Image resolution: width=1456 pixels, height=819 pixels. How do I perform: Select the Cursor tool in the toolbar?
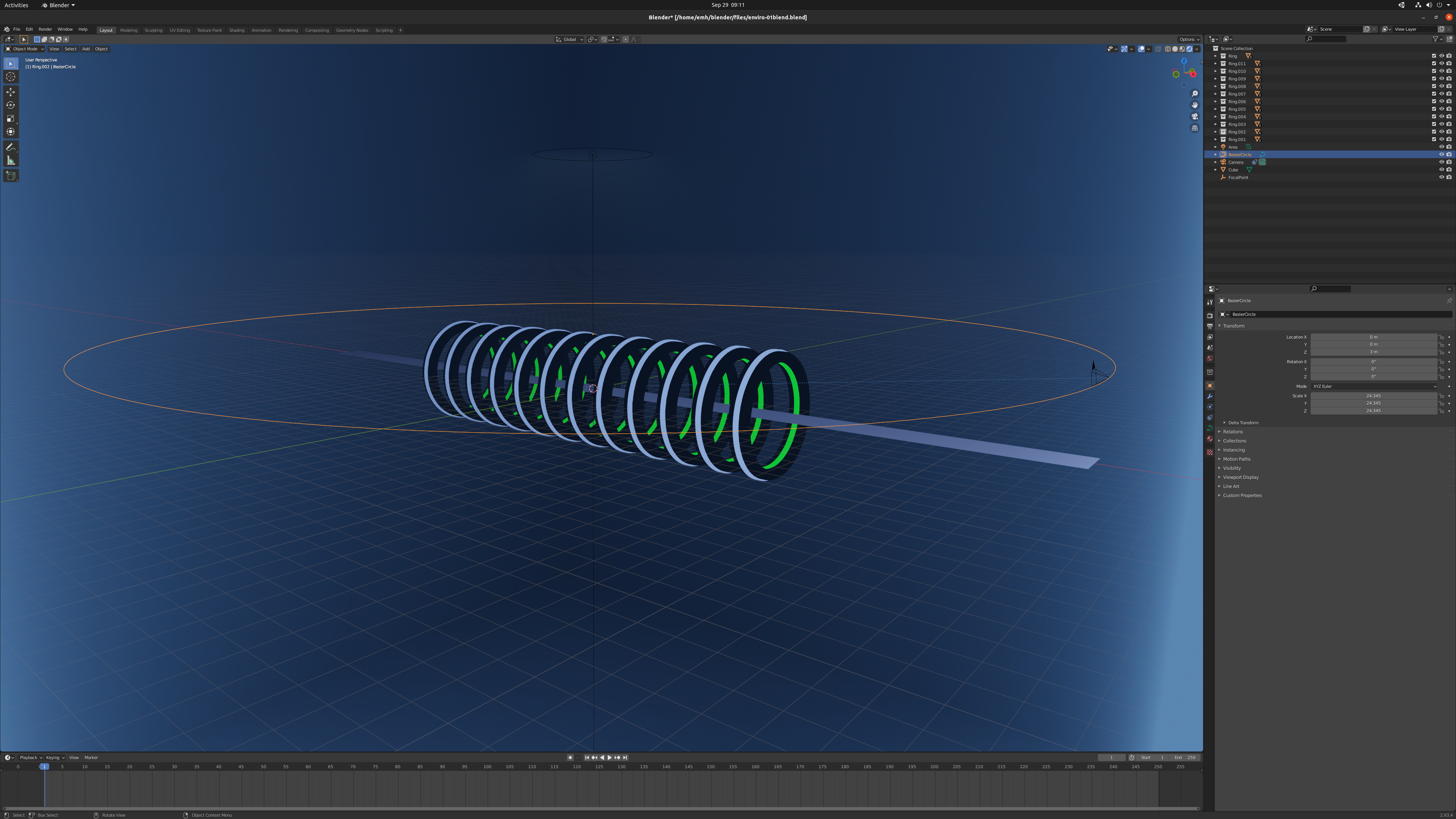(x=11, y=77)
